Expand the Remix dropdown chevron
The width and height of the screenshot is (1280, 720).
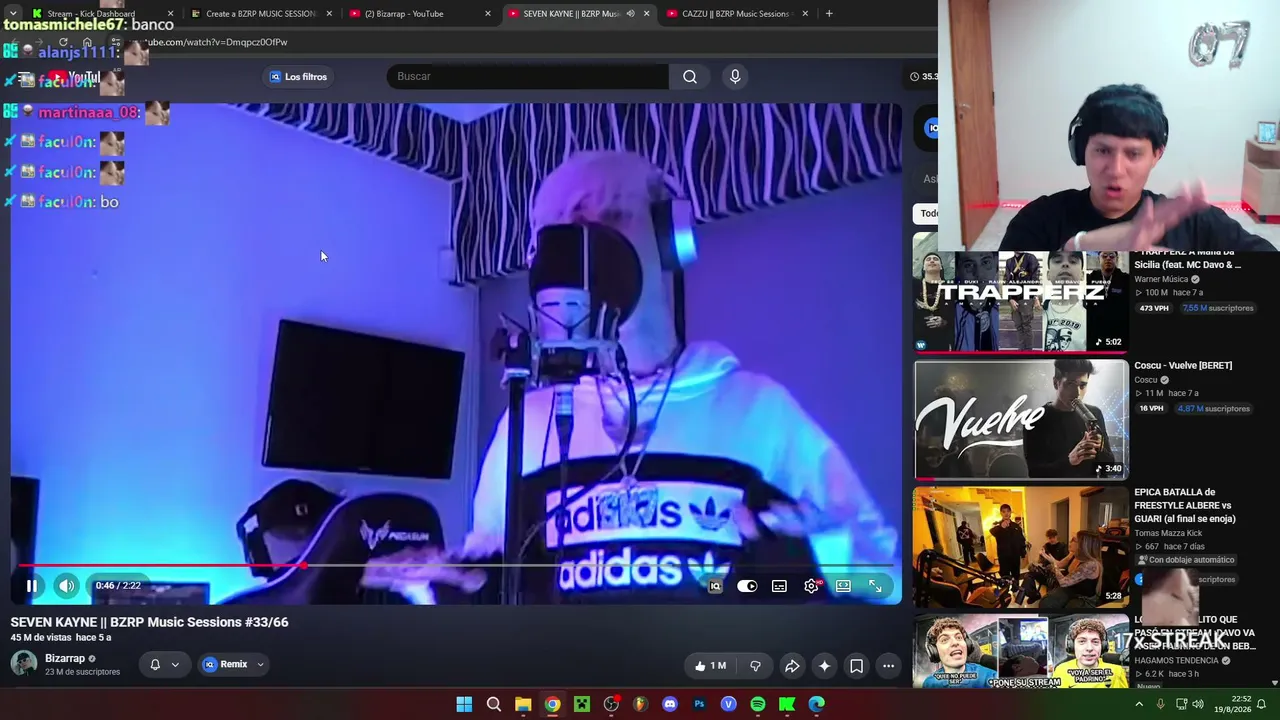tap(260, 664)
